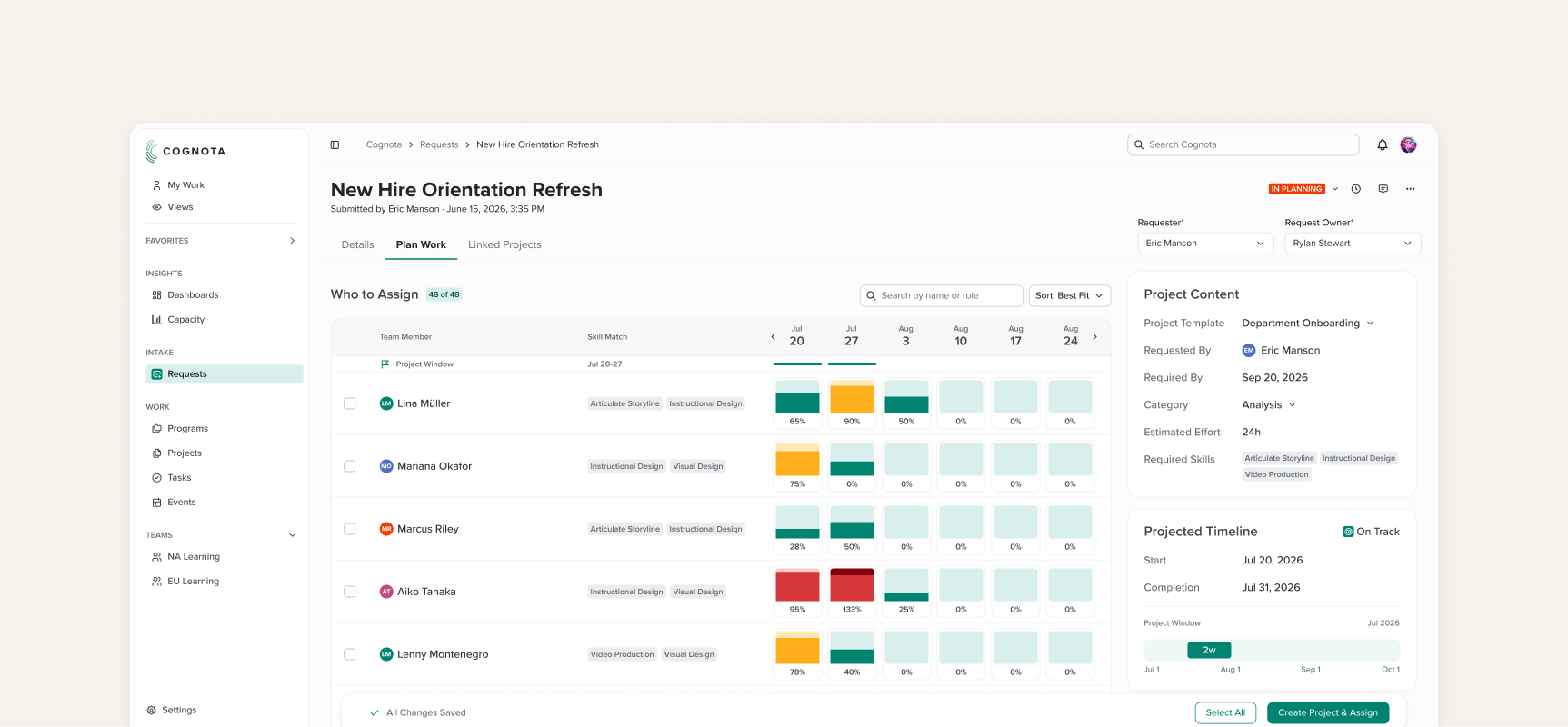Click the Select All button

coord(1225,713)
